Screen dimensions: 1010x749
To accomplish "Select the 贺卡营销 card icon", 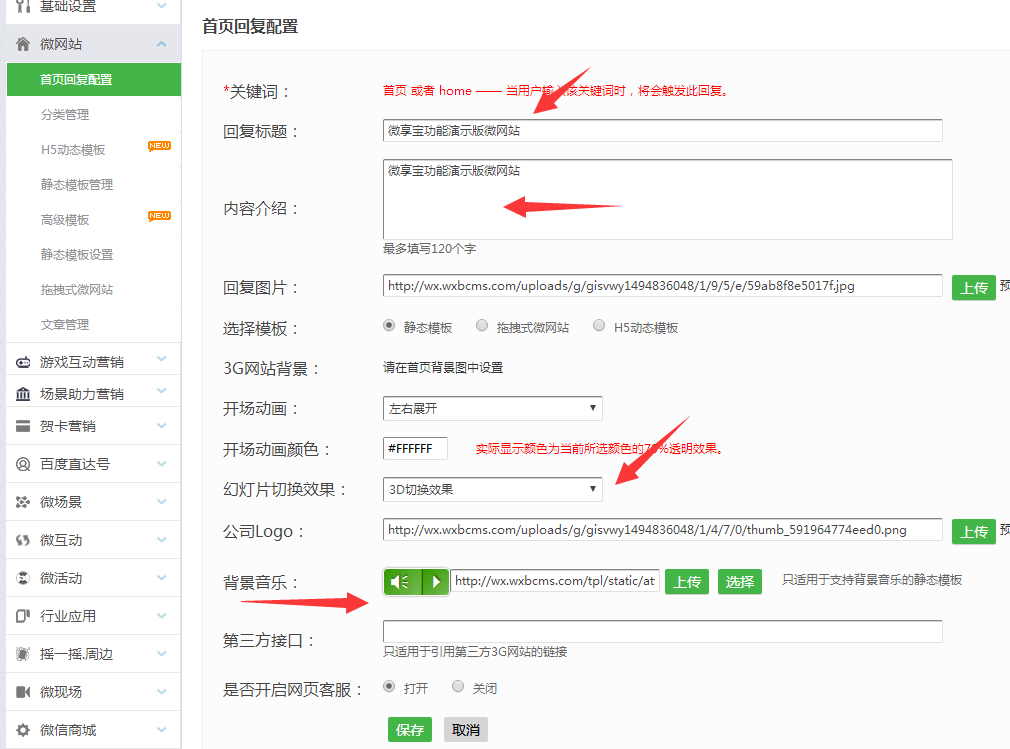I will click(x=22, y=426).
